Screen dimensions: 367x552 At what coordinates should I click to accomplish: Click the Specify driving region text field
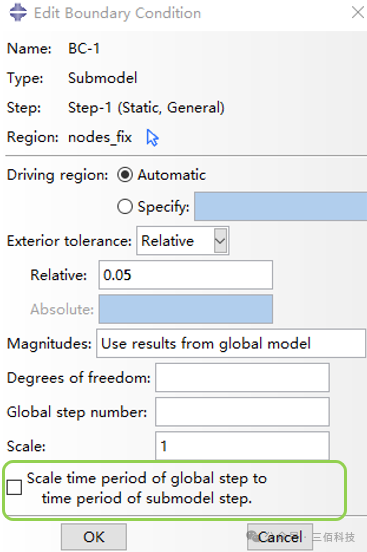[281, 206]
